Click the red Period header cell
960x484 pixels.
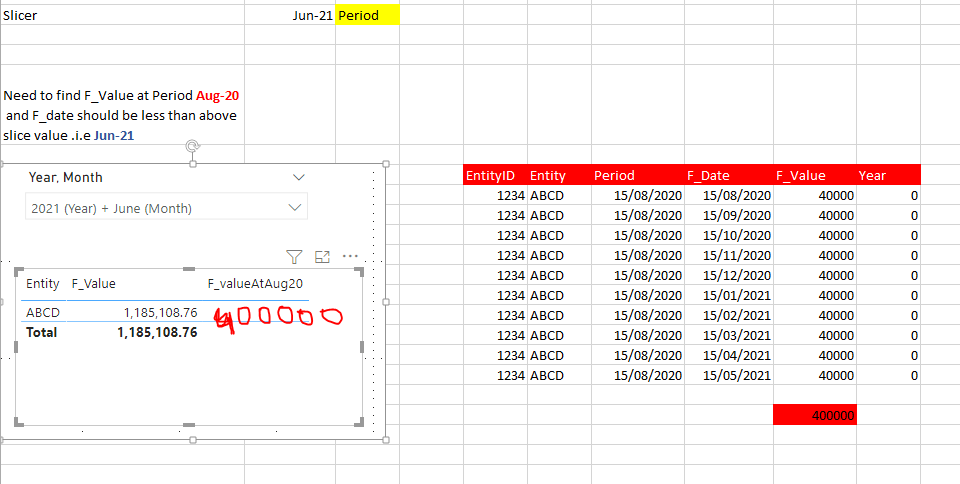click(637, 175)
